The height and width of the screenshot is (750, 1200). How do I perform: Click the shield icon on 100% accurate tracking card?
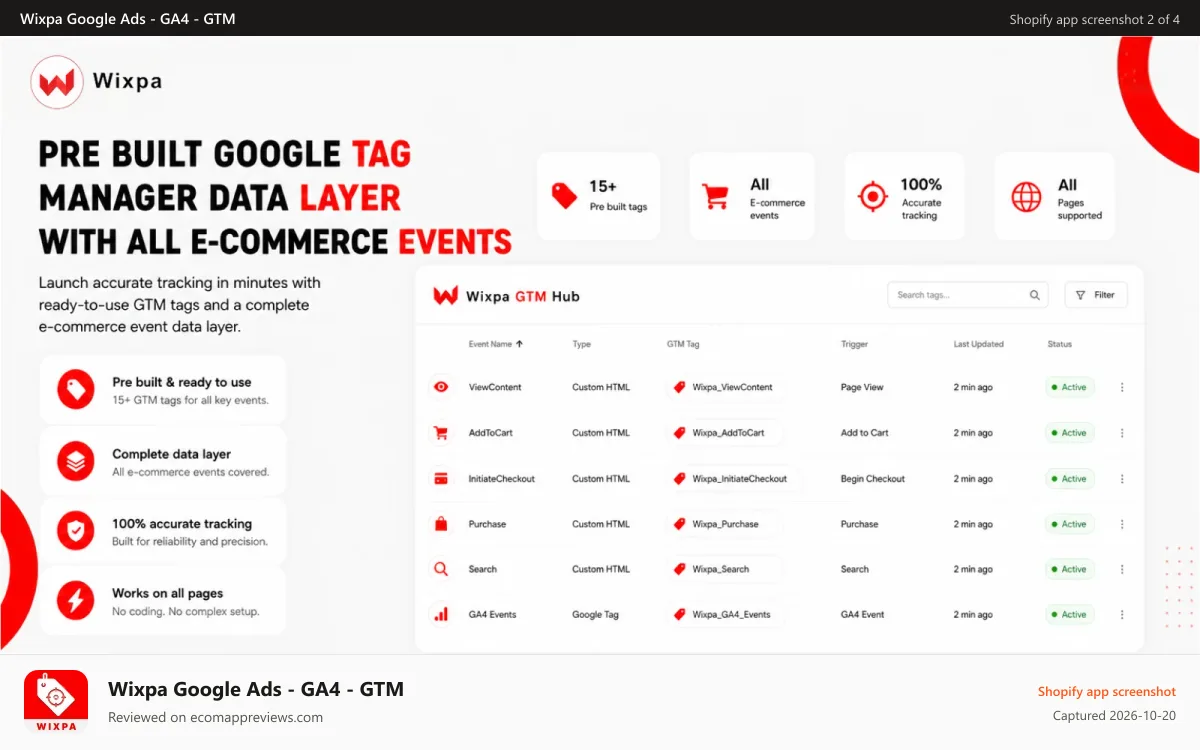(x=75, y=531)
